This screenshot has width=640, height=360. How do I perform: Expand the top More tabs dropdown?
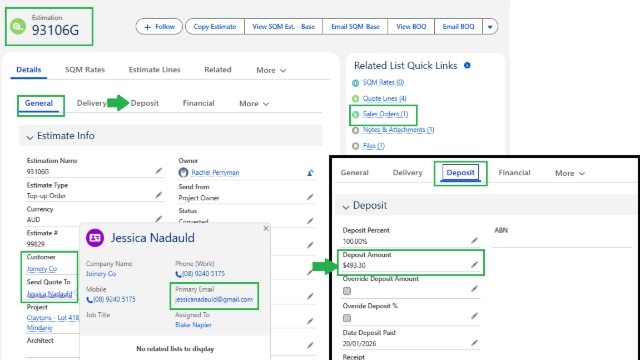pyautogui.click(x=271, y=70)
